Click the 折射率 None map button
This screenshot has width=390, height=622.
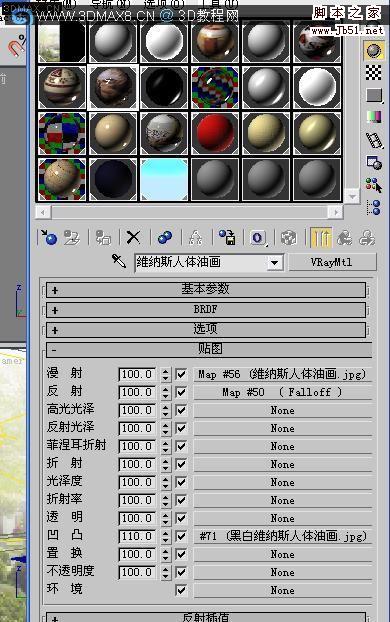click(282, 500)
